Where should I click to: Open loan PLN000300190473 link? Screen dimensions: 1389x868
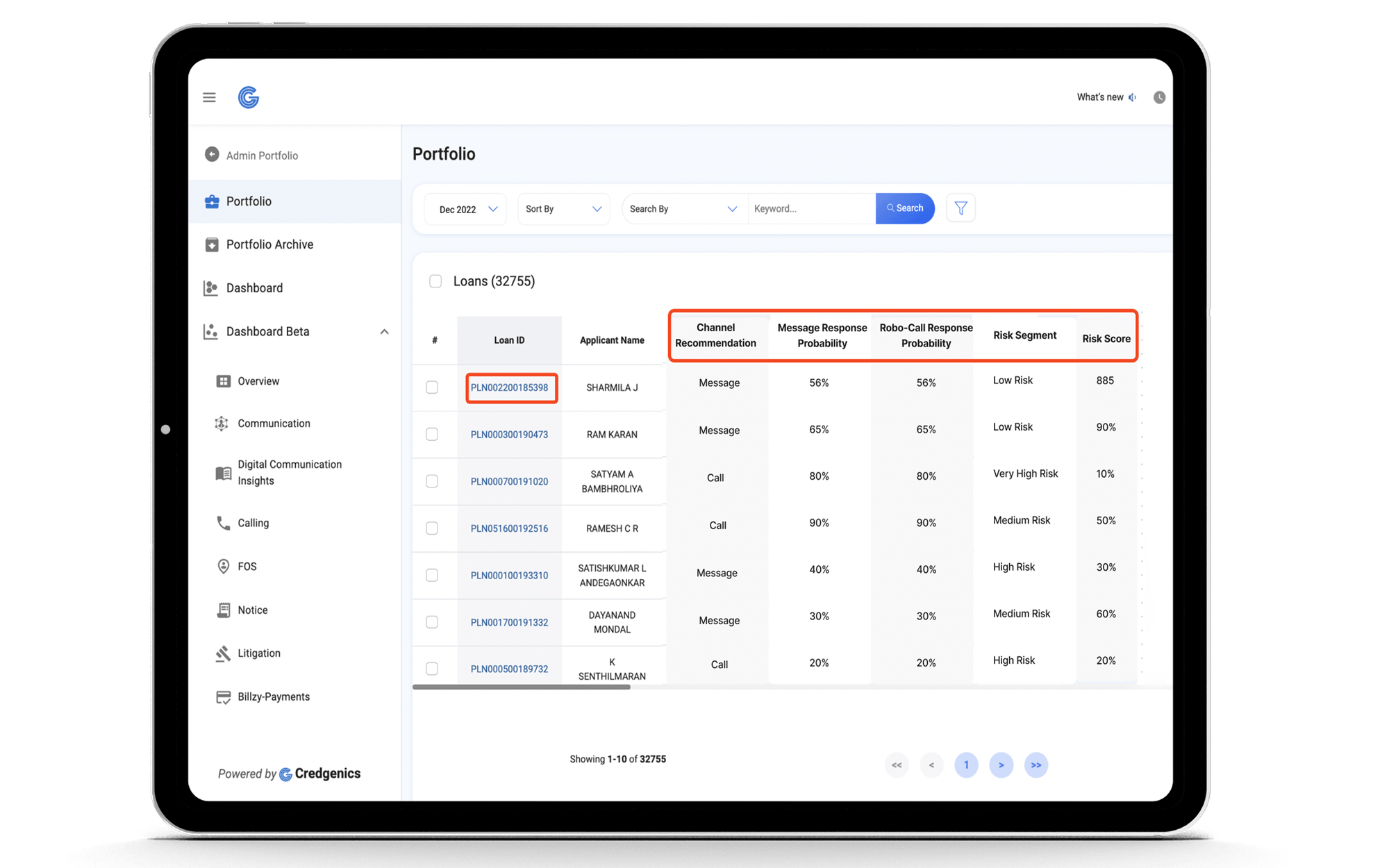[x=509, y=435]
